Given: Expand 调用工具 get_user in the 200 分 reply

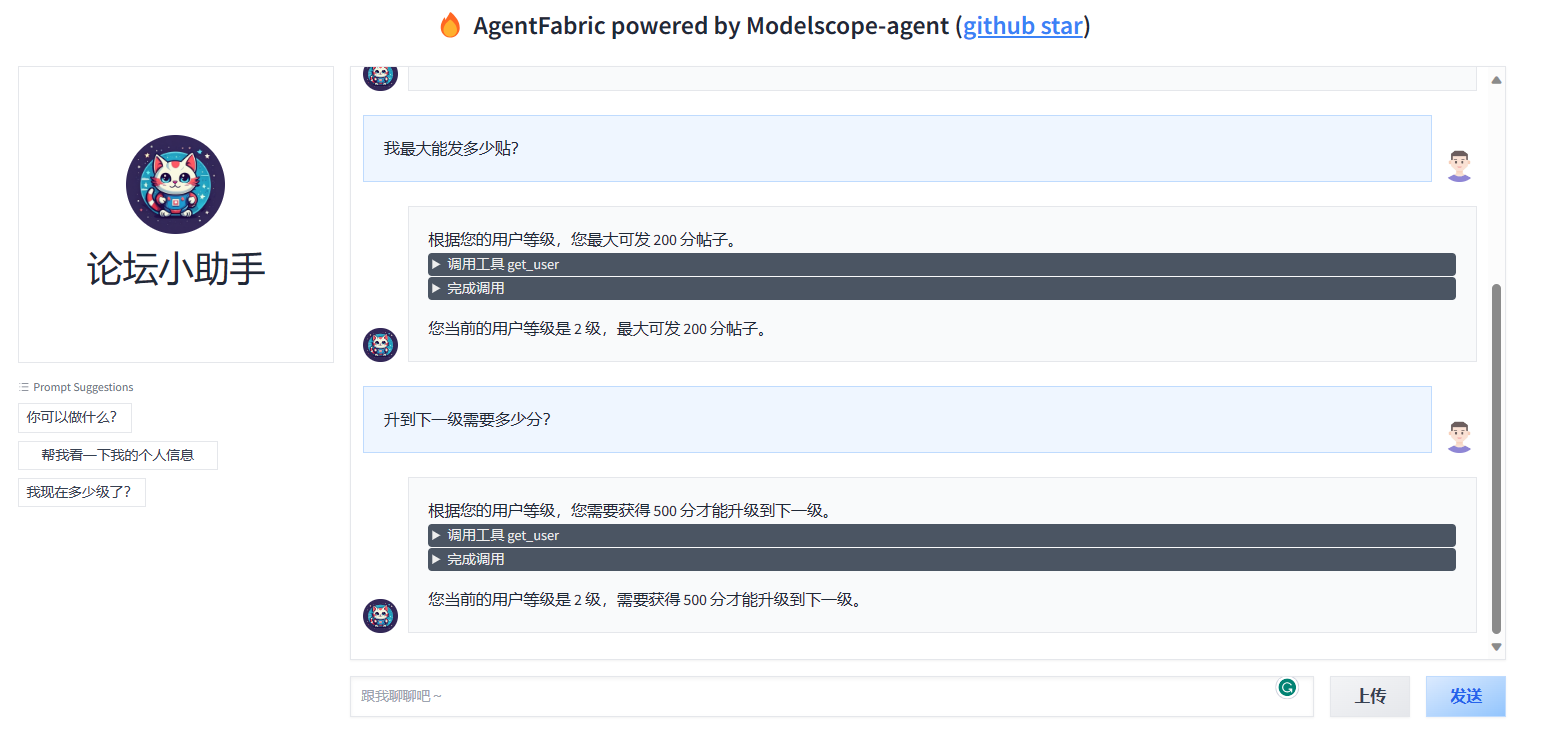Looking at the screenshot, I should click(941, 264).
